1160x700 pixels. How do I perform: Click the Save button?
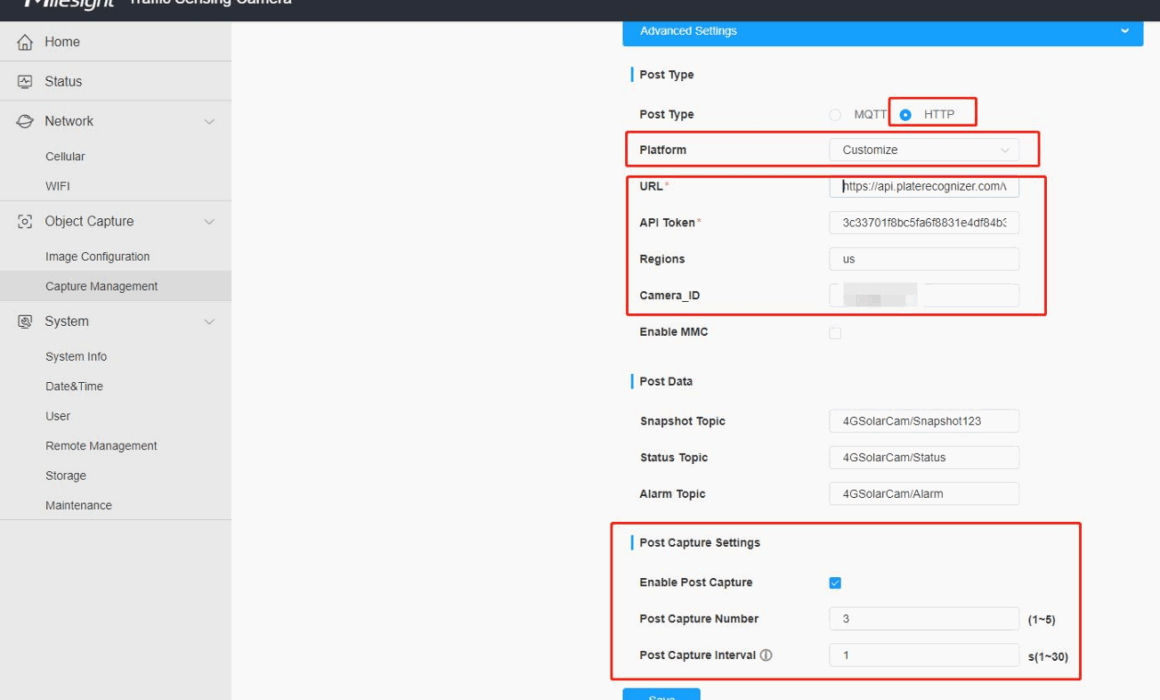tap(661, 694)
